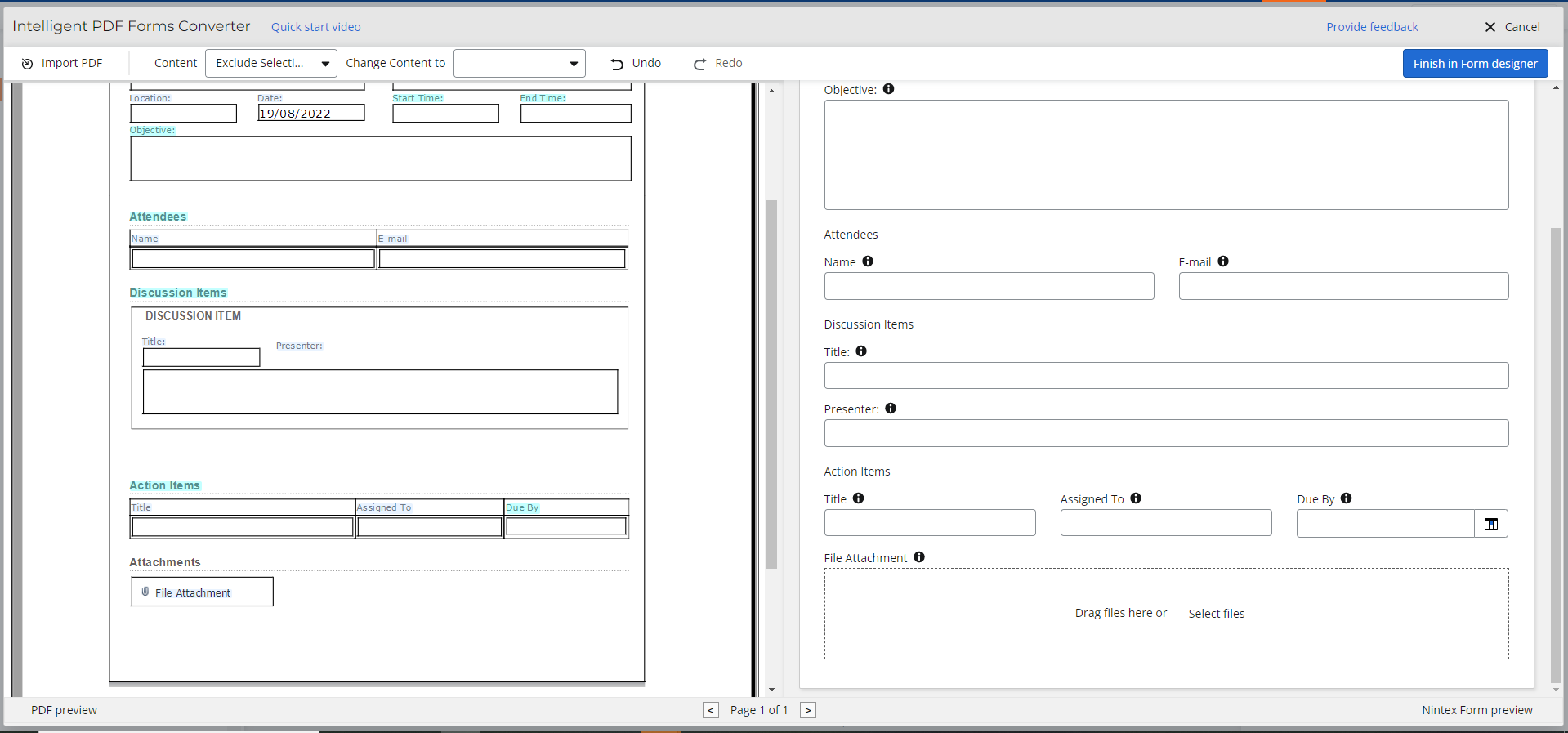
Task: Click info icon beside Assigned To label
Action: click(x=1136, y=498)
